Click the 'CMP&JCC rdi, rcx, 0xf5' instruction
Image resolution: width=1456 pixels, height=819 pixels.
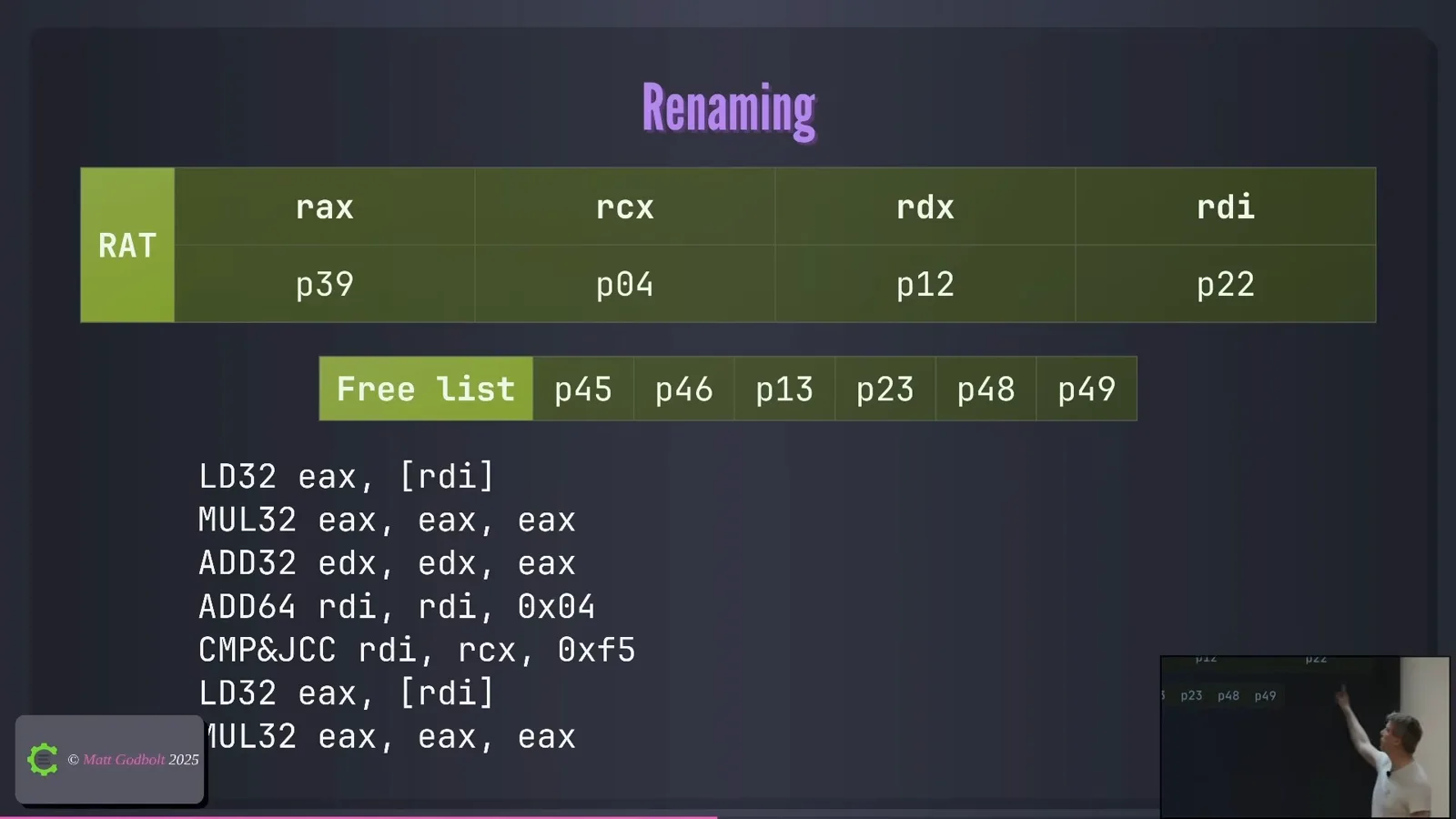(417, 650)
